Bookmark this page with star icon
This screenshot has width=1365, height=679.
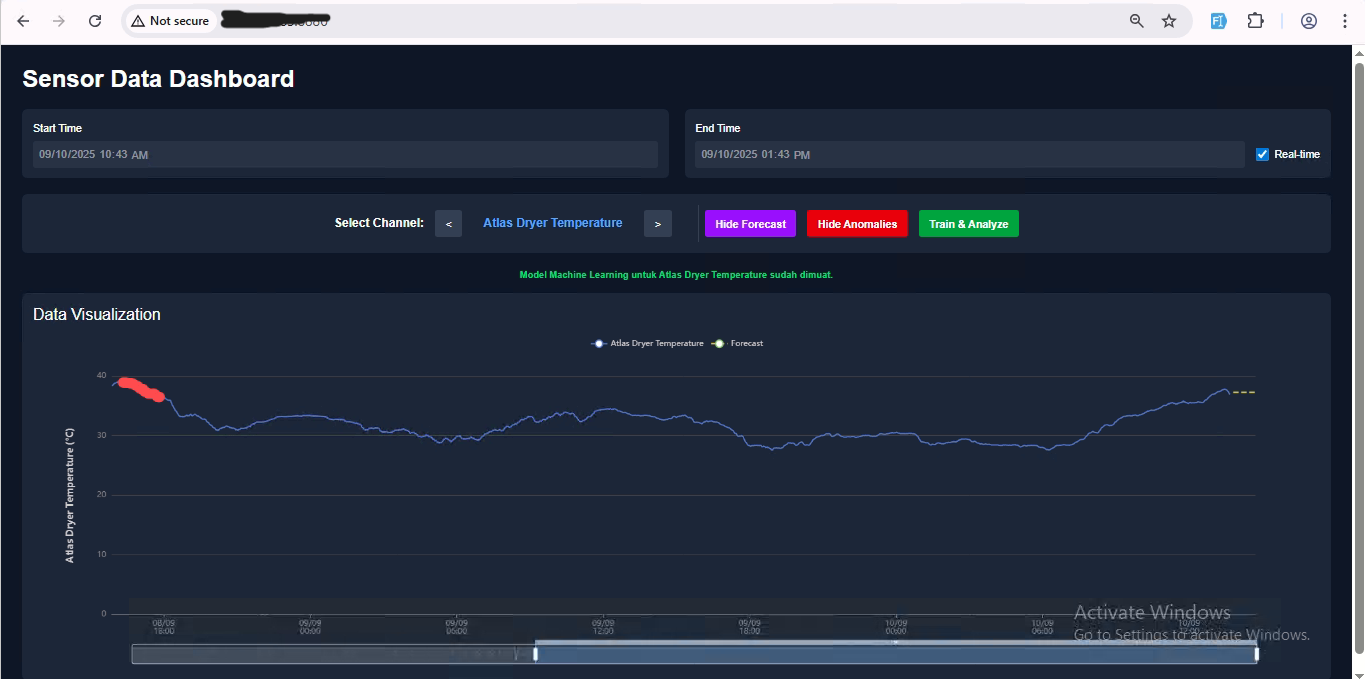click(1169, 21)
